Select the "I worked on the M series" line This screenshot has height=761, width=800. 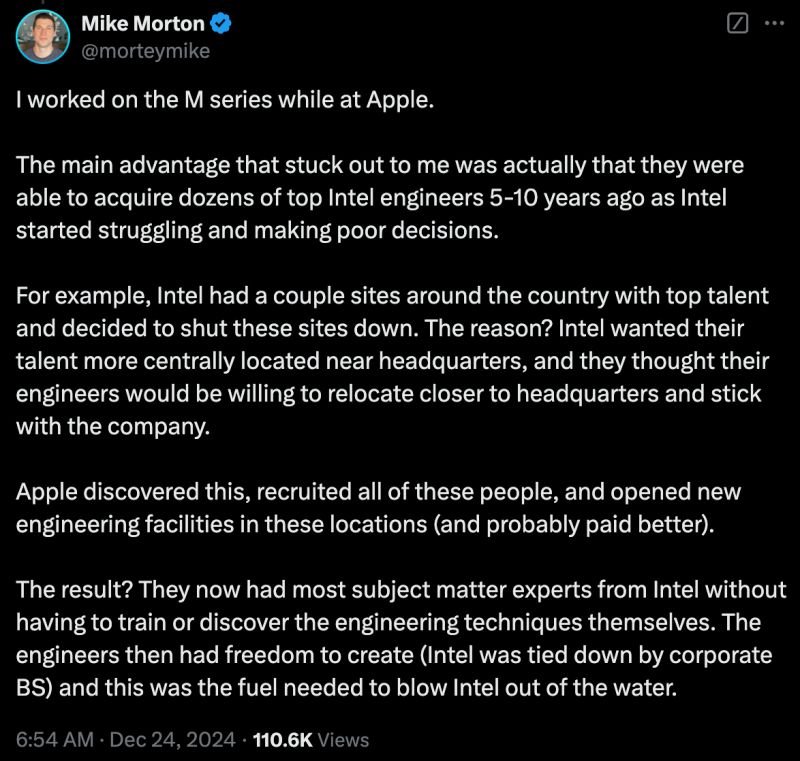(x=225, y=100)
